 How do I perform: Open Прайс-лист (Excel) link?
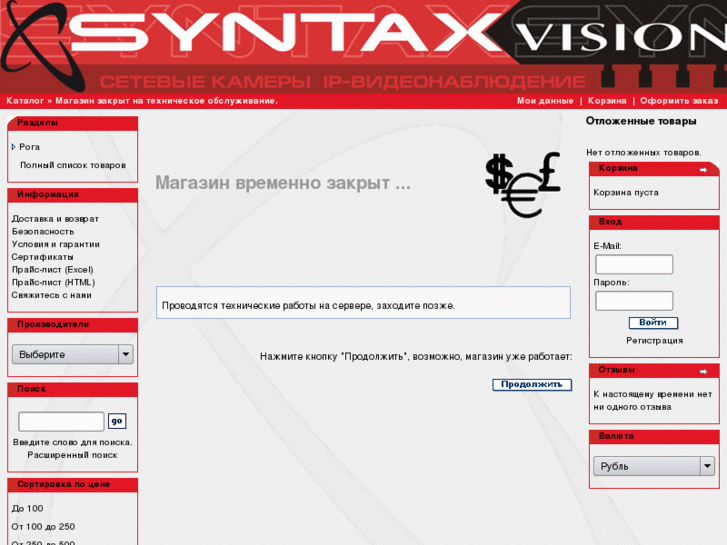pyautogui.click(x=52, y=269)
